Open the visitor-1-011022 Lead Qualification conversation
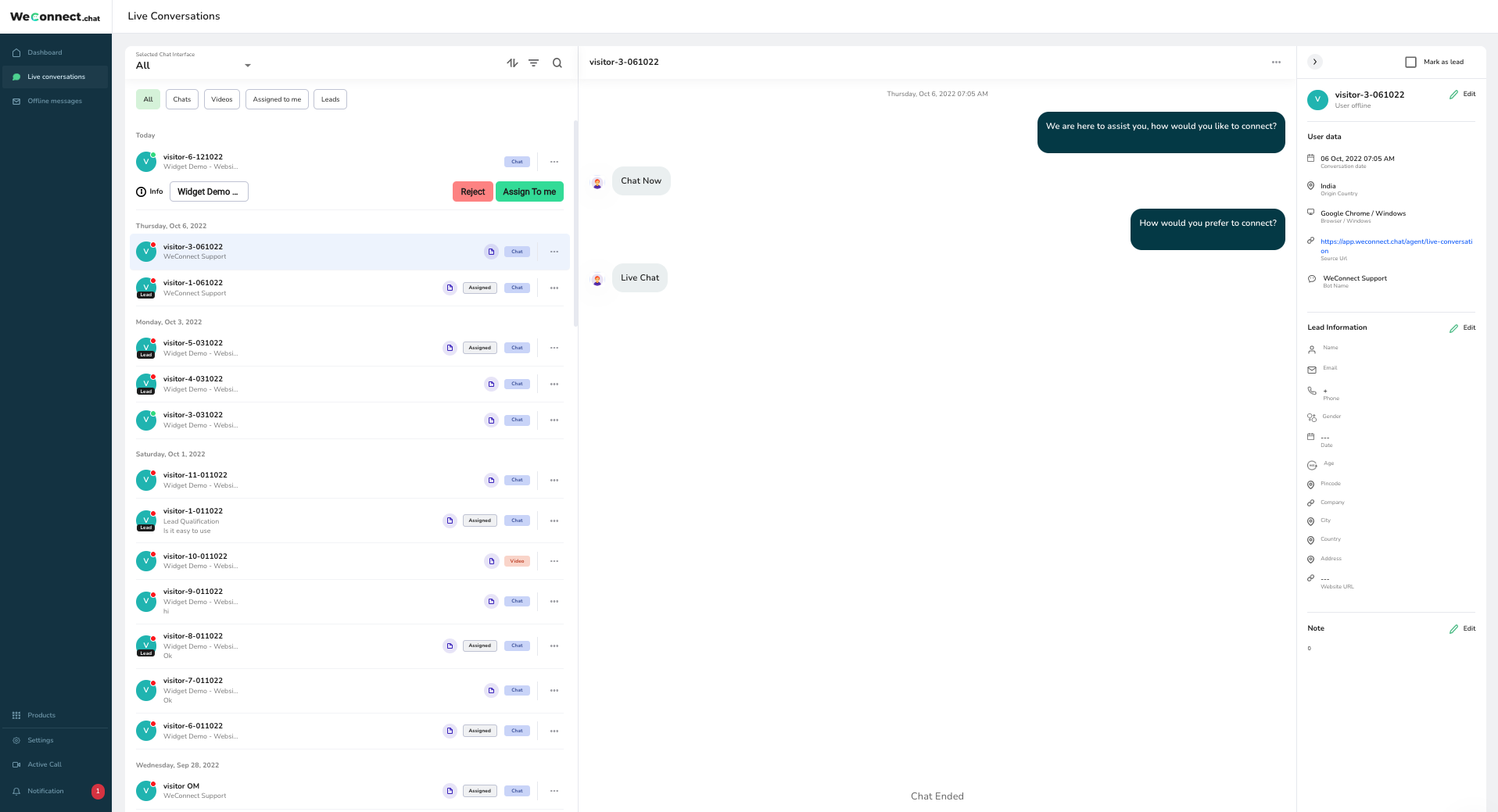The image size is (1498, 812). click(349, 520)
